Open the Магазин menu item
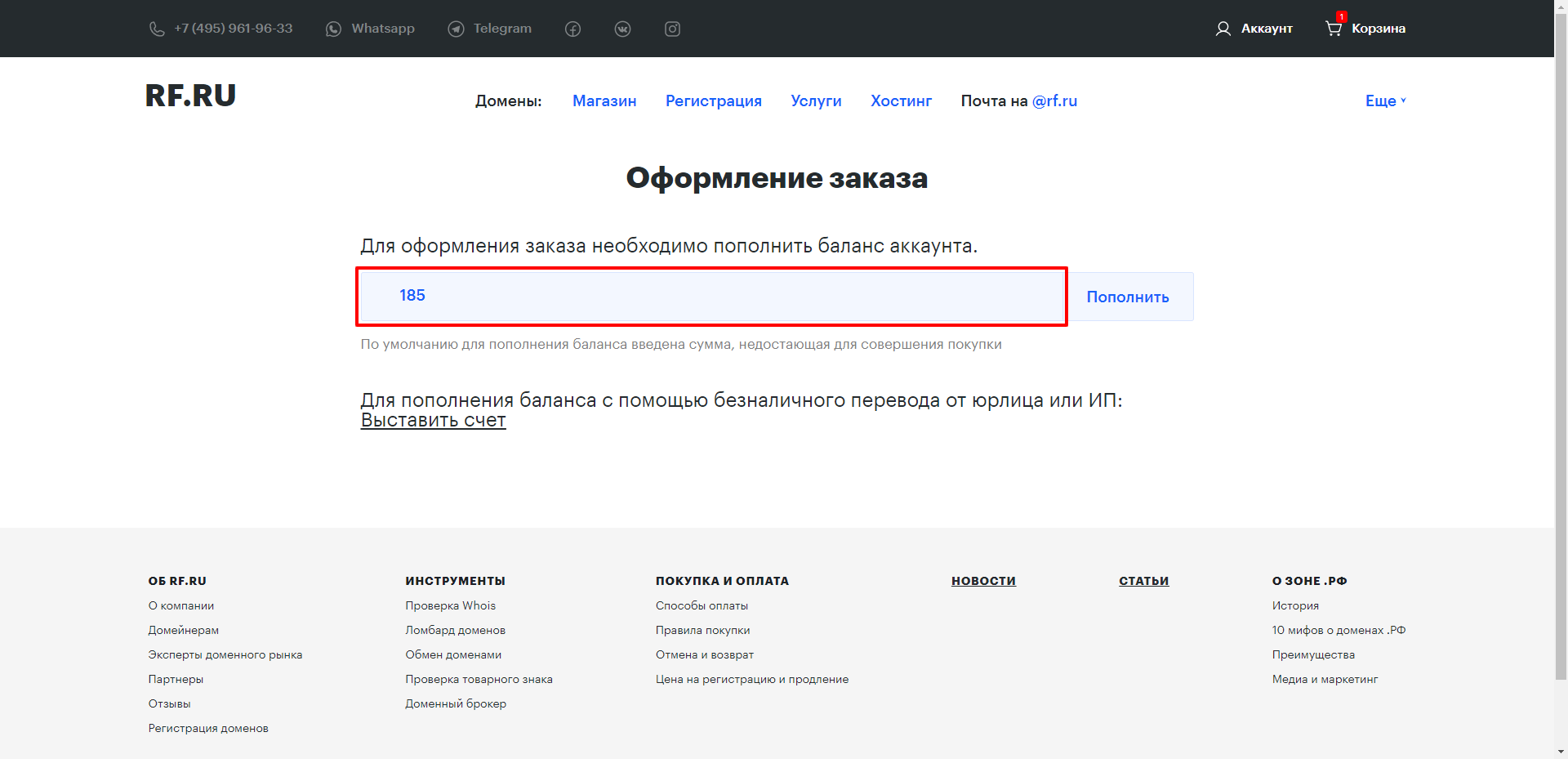 click(x=604, y=100)
